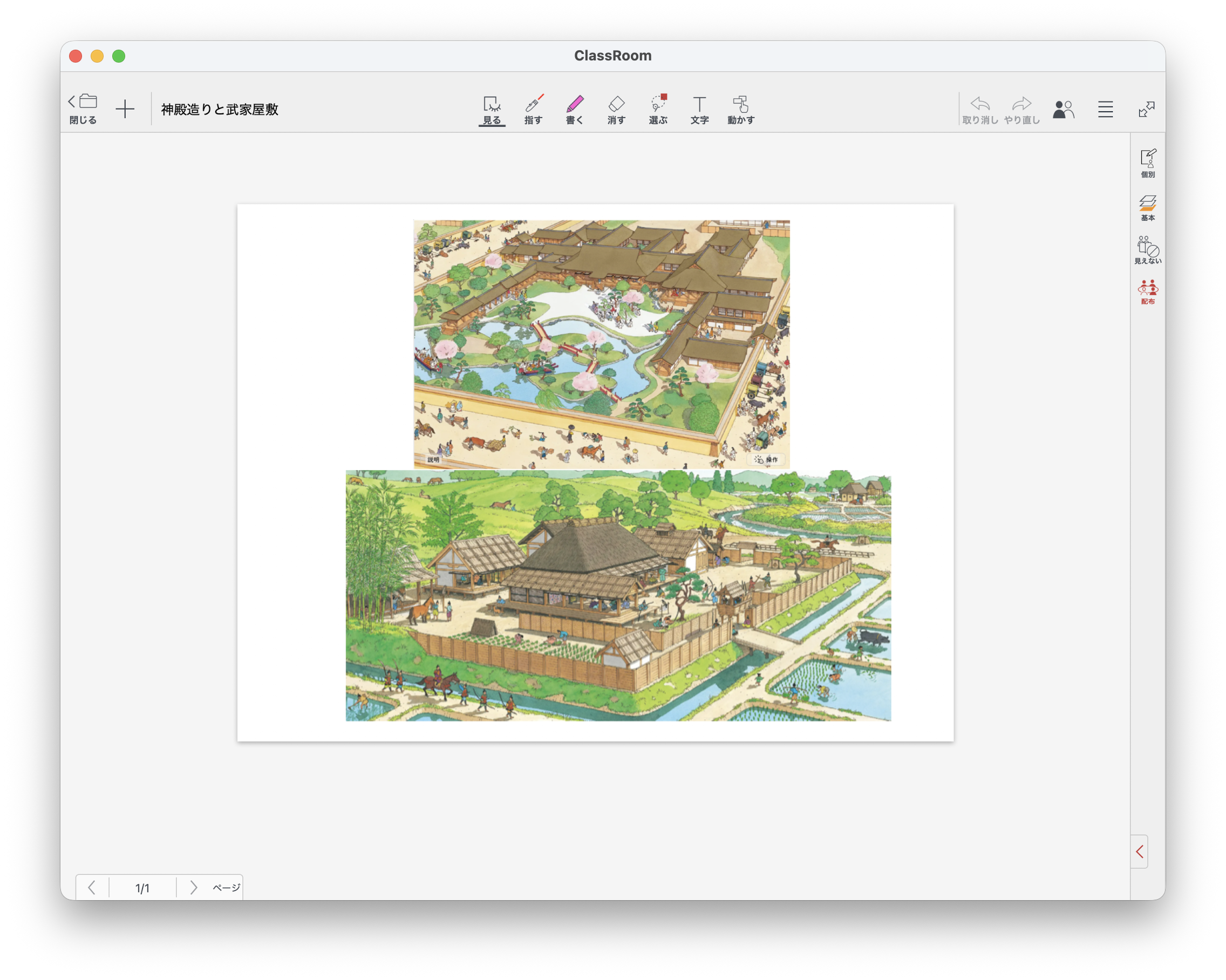Toggle the 見えない hide-screen option

coord(1148,250)
